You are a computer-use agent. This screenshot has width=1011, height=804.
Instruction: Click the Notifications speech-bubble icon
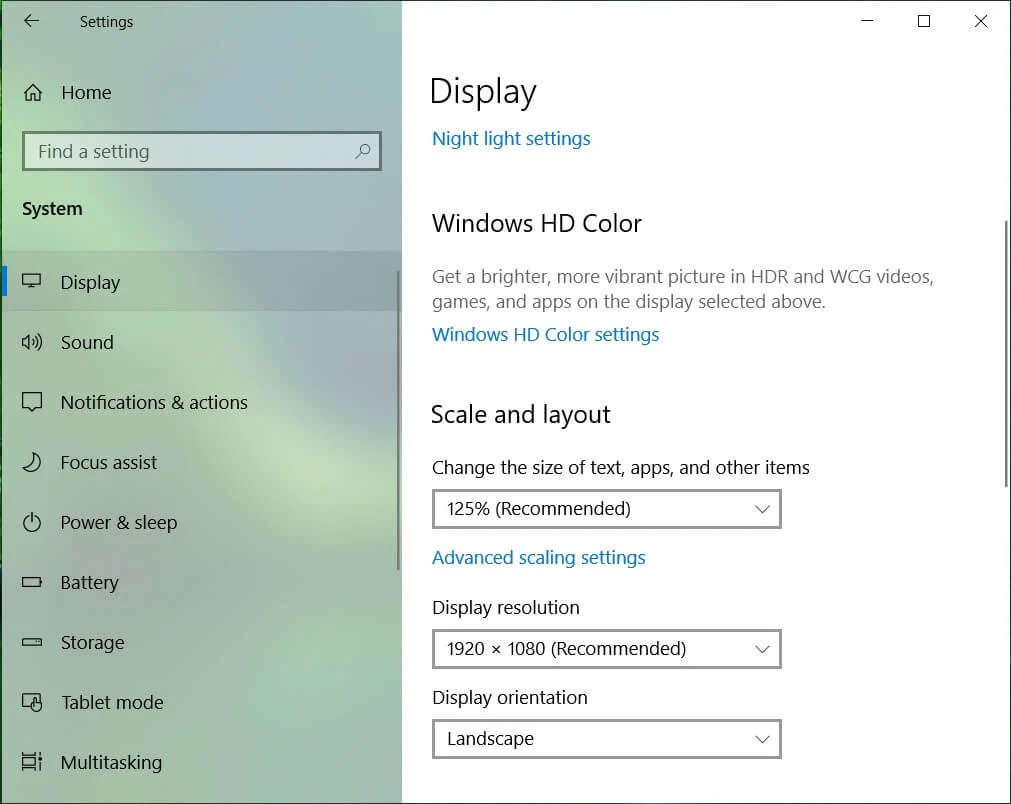coord(32,402)
